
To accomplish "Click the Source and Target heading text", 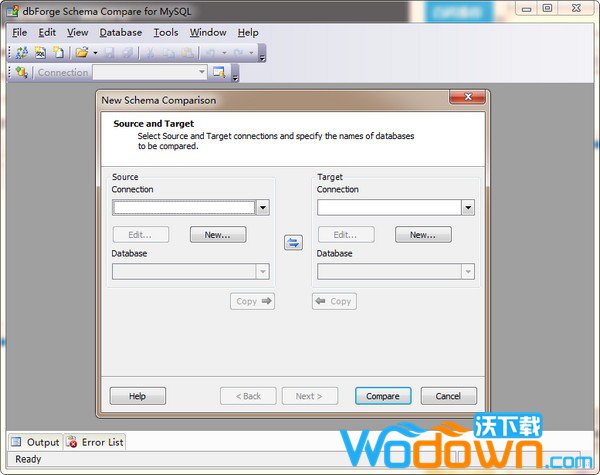I will [x=153, y=124].
